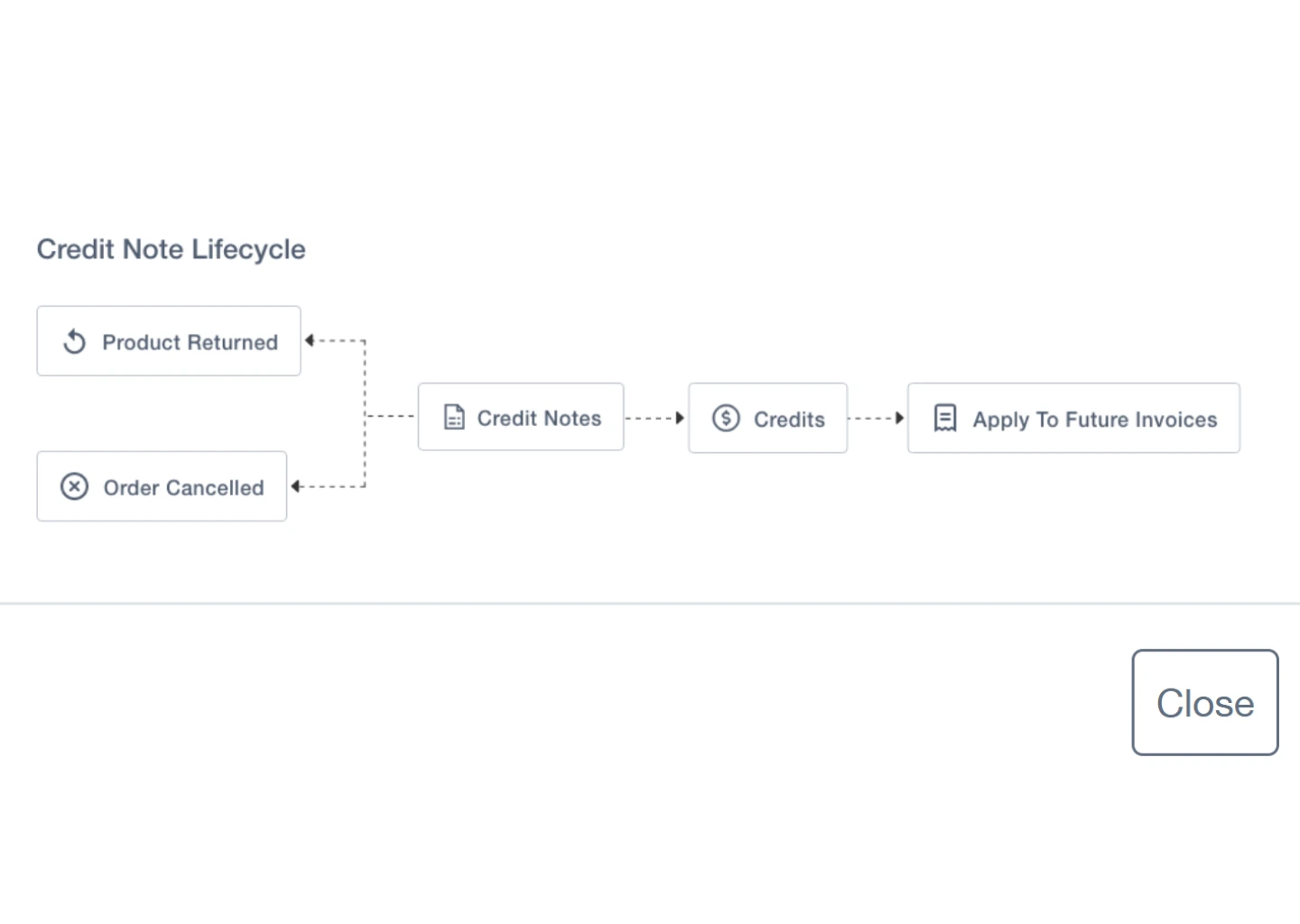The image size is (1300, 924).
Task: Click the Product Returned refresh arrow icon
Action: tap(75, 342)
